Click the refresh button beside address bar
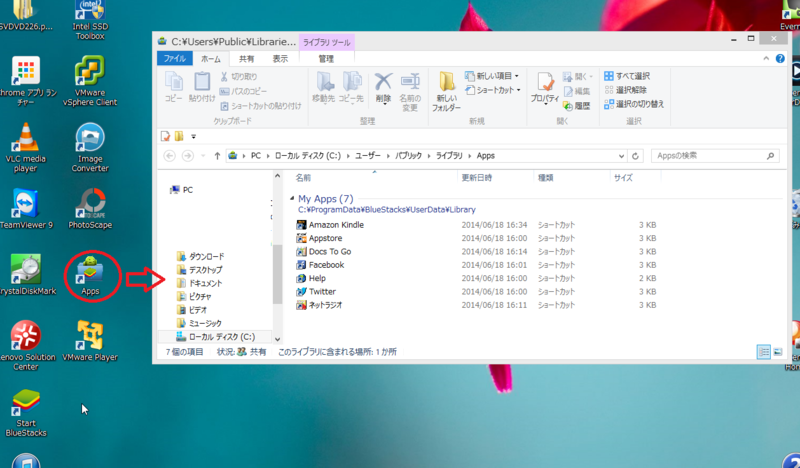Image resolution: width=800 pixels, height=468 pixels. (x=635, y=156)
